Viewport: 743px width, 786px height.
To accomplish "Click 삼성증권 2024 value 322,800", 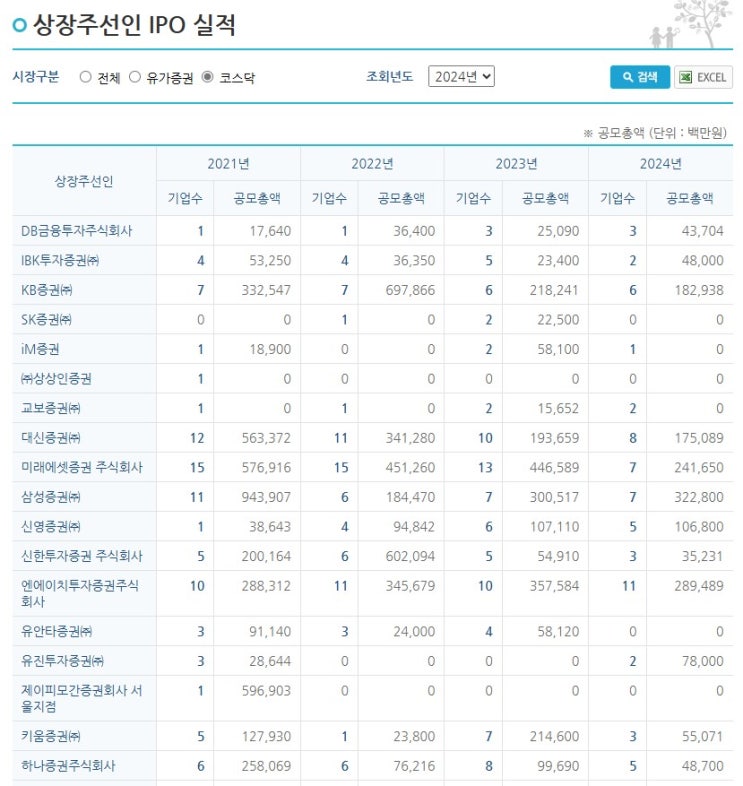I will pos(699,497).
